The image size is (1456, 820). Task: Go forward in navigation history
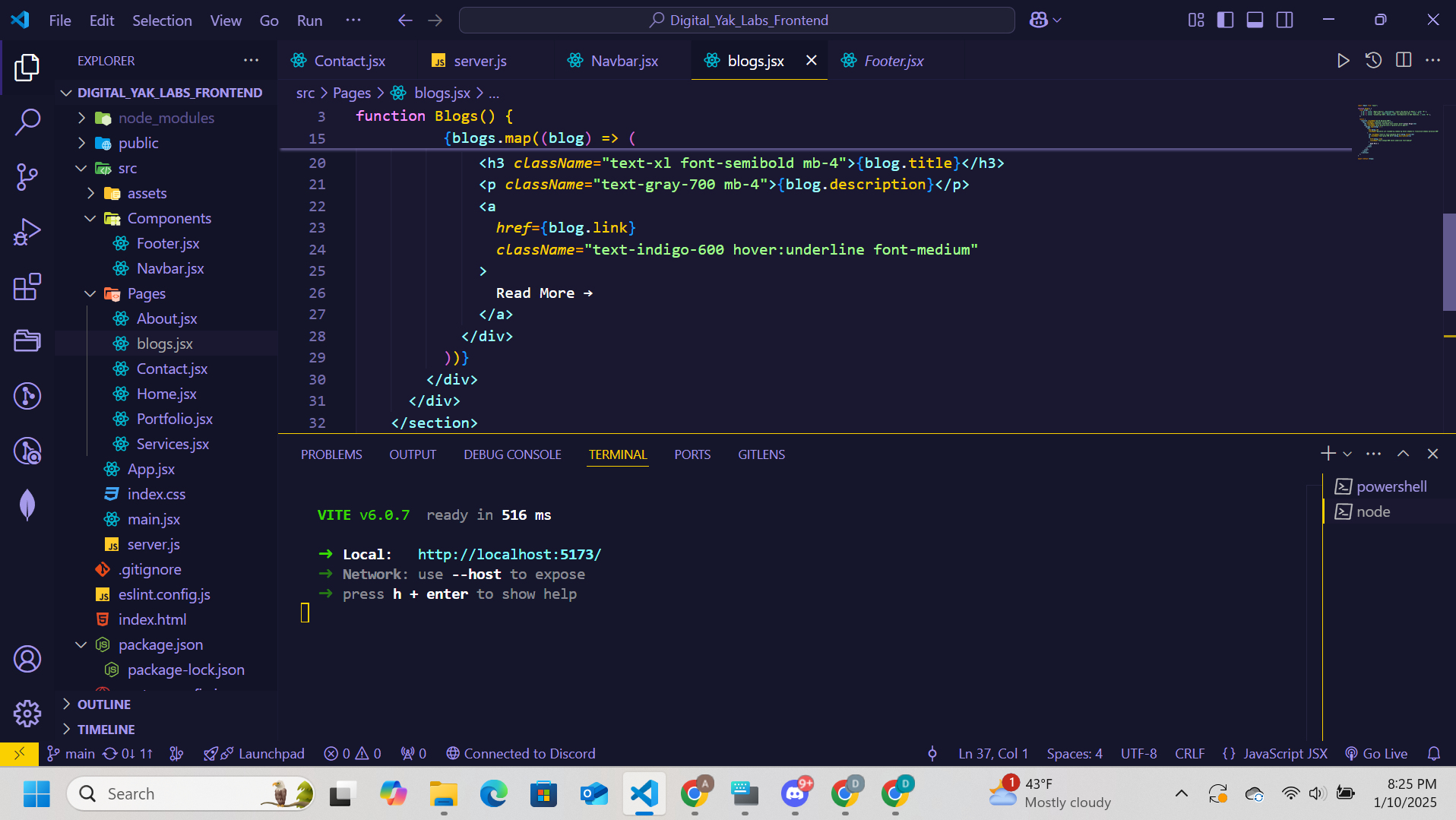coord(435,21)
